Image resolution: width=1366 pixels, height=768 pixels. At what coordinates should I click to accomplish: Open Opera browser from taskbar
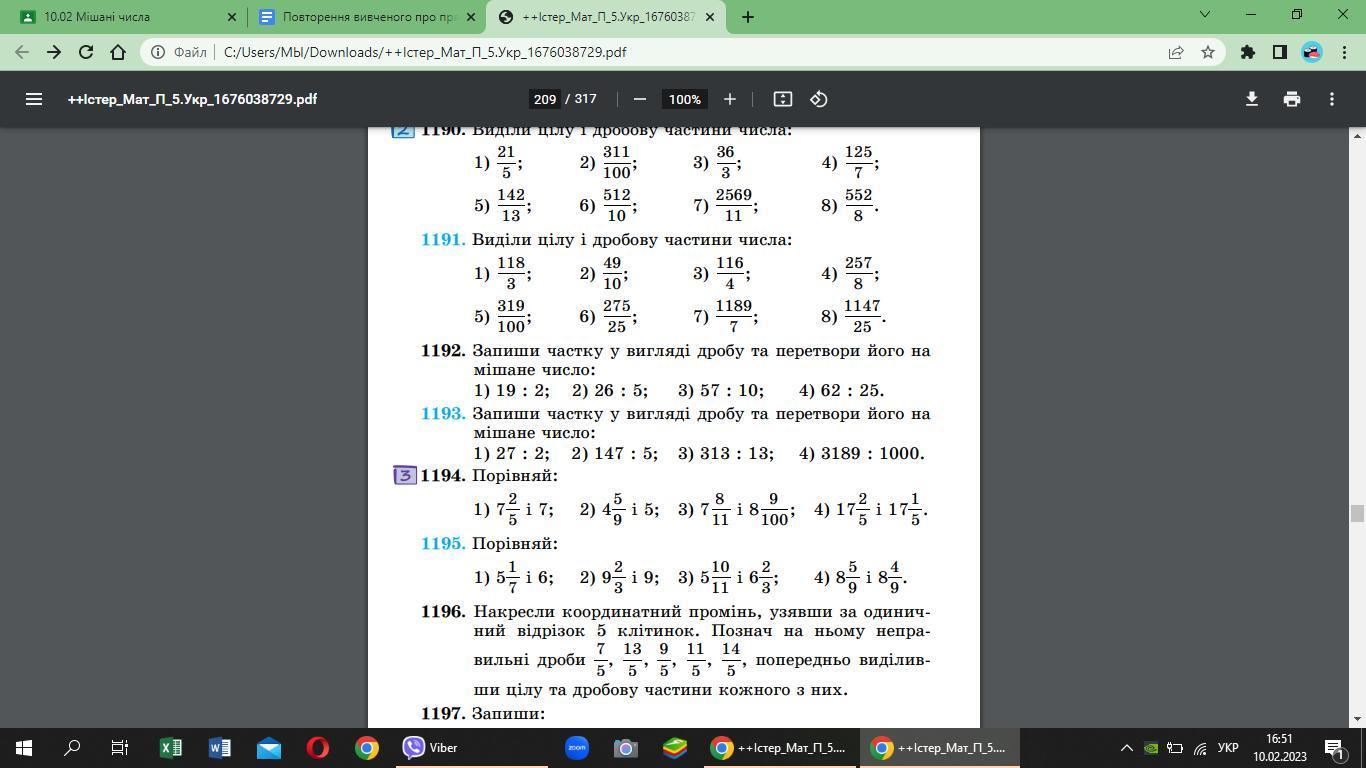point(318,747)
